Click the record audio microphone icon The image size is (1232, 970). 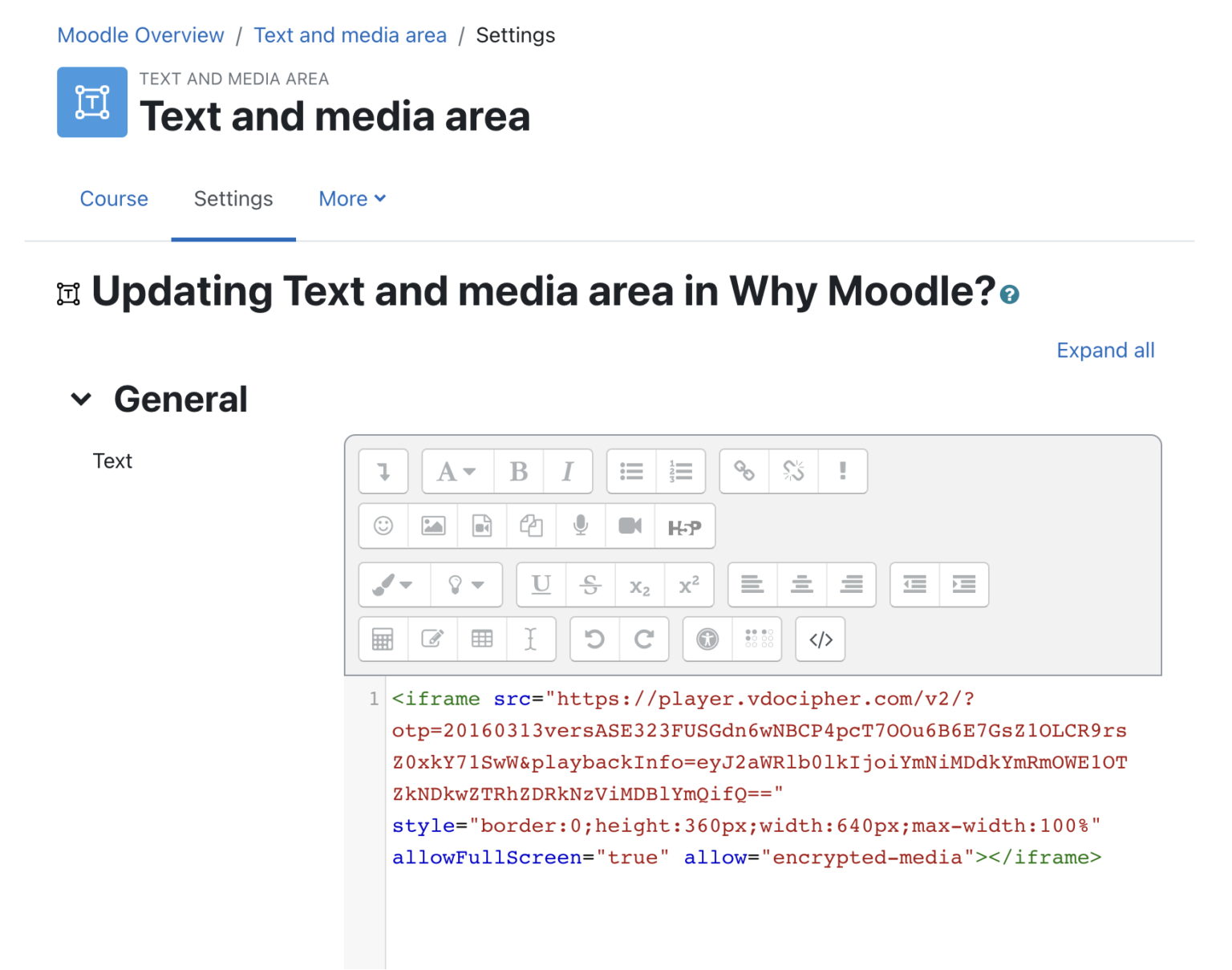pos(581,526)
